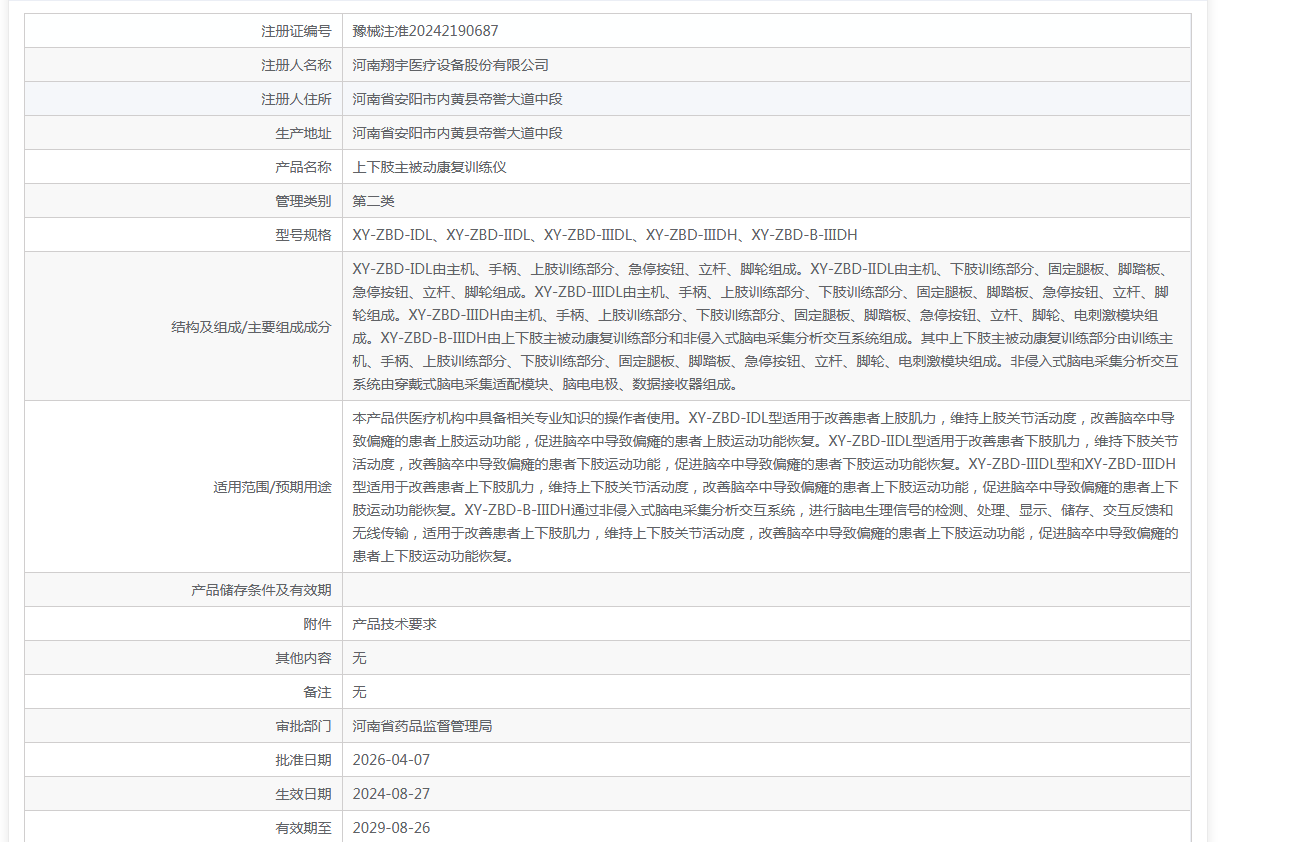Click the 型号规格 label
Screen dimensions: 1300x842
coord(303,235)
